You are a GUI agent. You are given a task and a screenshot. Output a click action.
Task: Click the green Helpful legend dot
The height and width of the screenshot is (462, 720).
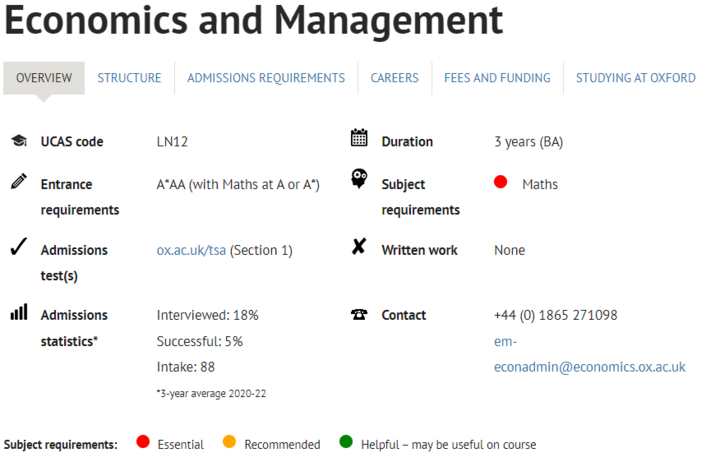tap(346, 442)
